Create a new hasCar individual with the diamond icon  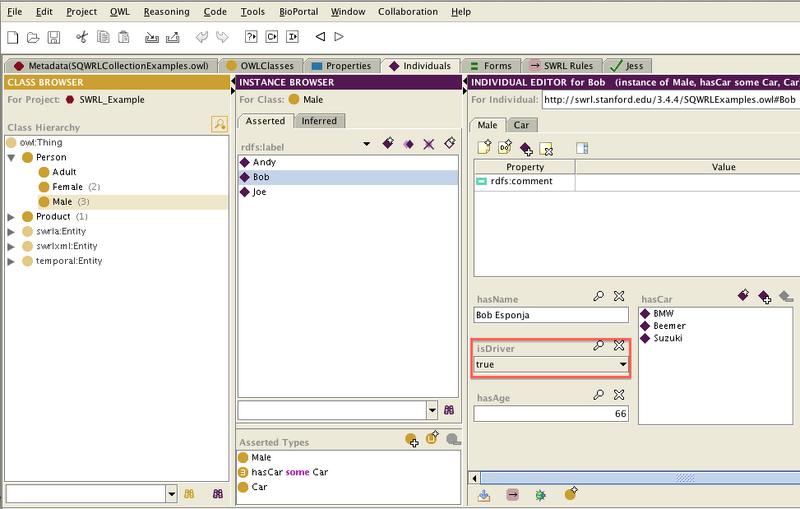click(x=743, y=295)
